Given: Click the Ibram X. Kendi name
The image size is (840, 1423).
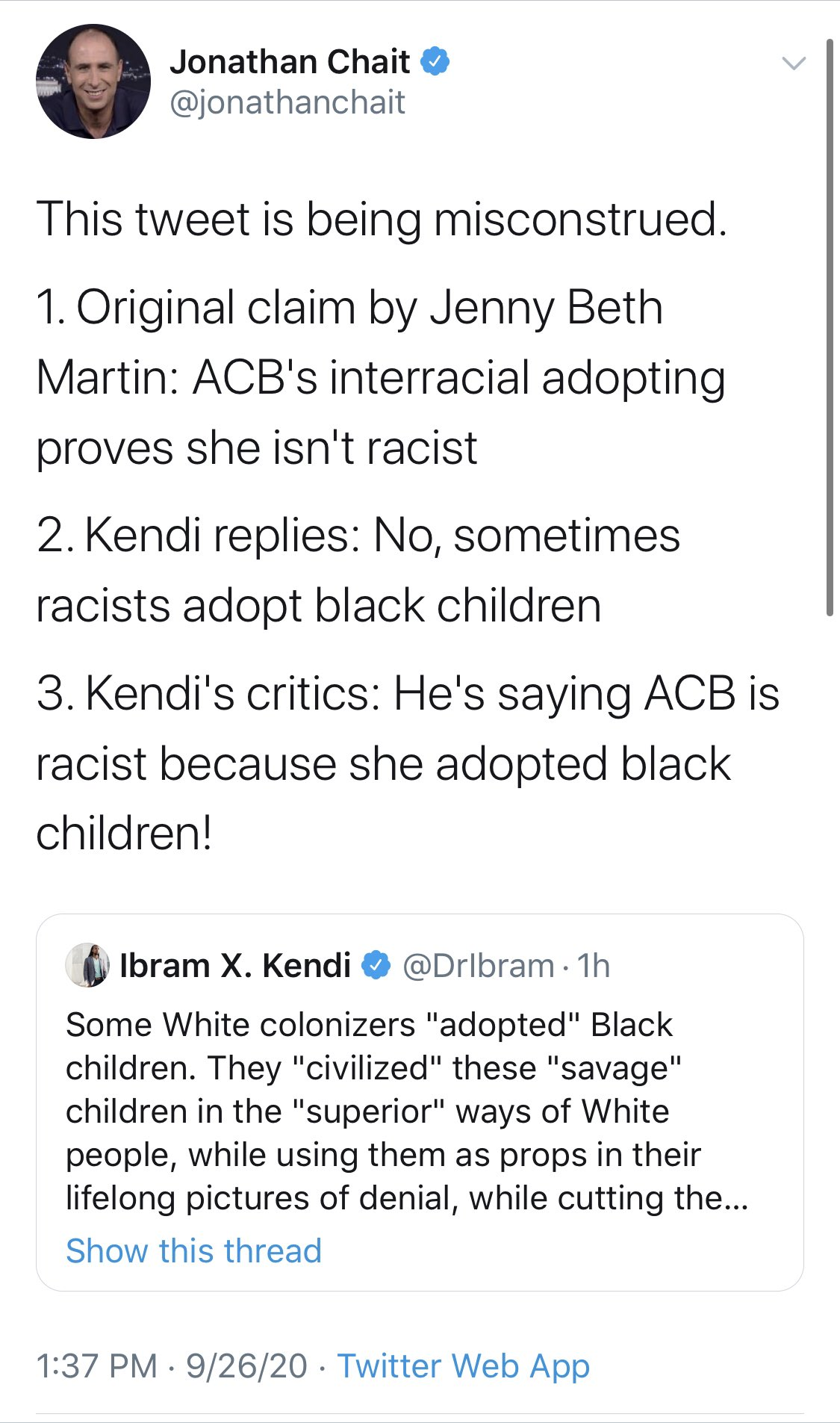Looking at the screenshot, I should [235, 965].
